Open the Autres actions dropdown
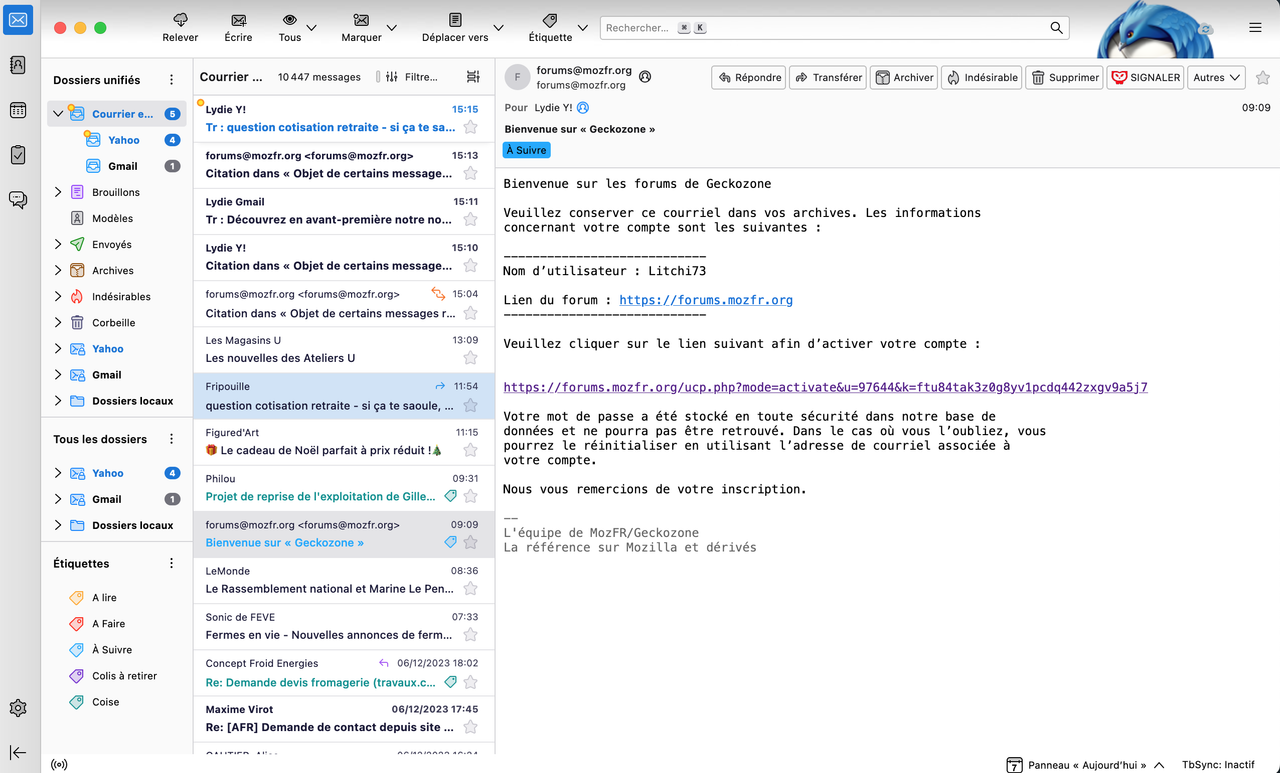Image resolution: width=1280 pixels, height=773 pixels. pyautogui.click(x=1216, y=77)
